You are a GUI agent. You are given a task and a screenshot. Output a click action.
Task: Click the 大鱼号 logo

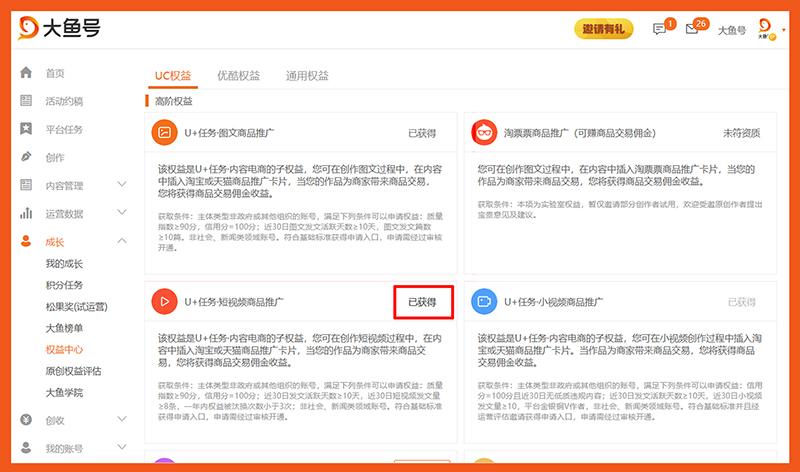(x=59, y=28)
